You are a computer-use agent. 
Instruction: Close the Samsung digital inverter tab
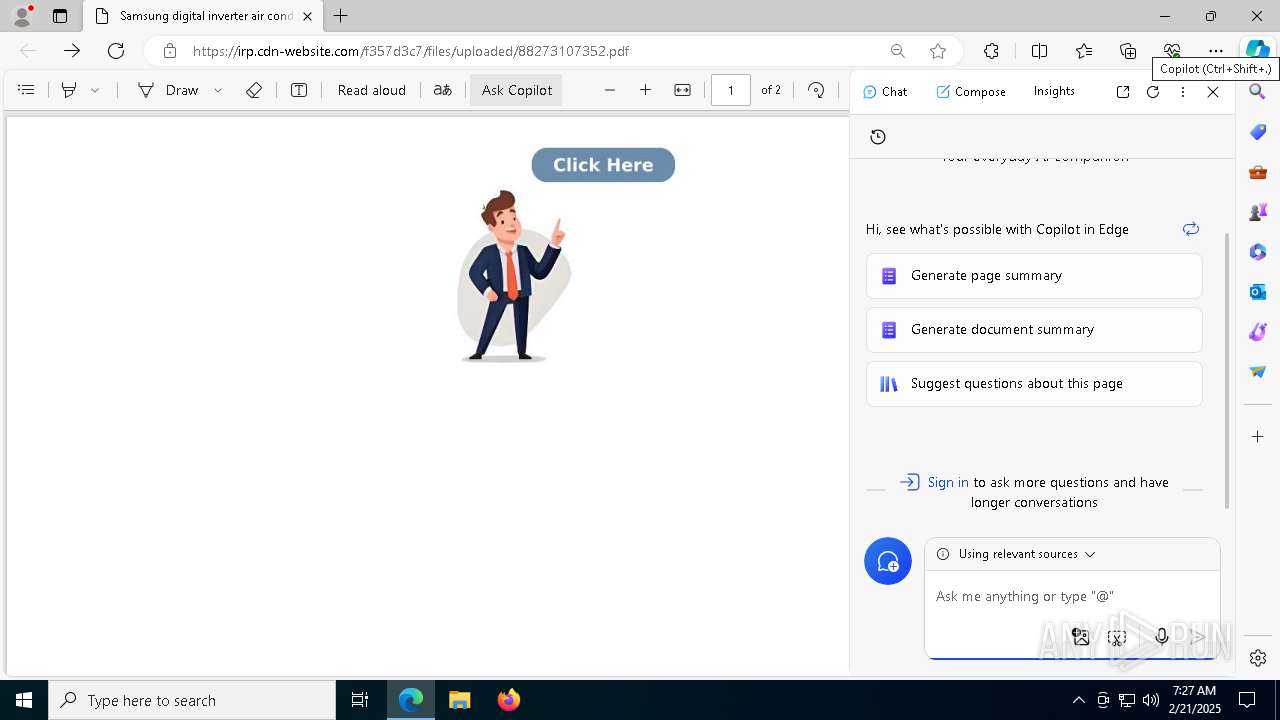(307, 16)
